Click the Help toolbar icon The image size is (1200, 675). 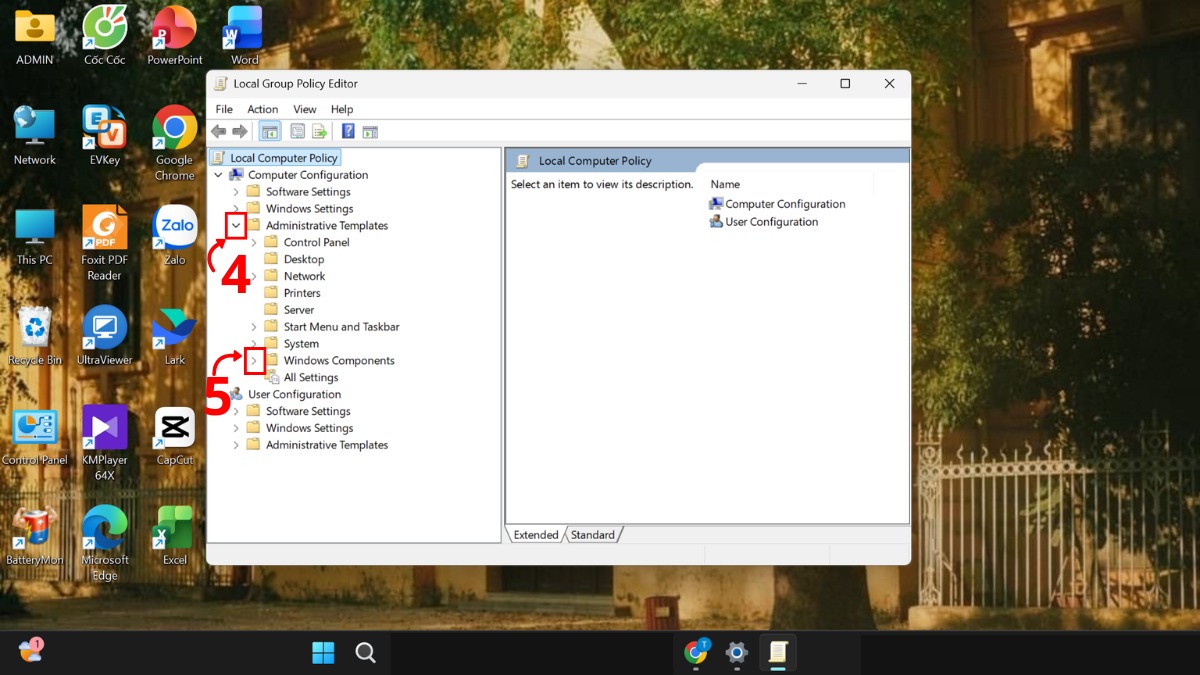(x=347, y=131)
